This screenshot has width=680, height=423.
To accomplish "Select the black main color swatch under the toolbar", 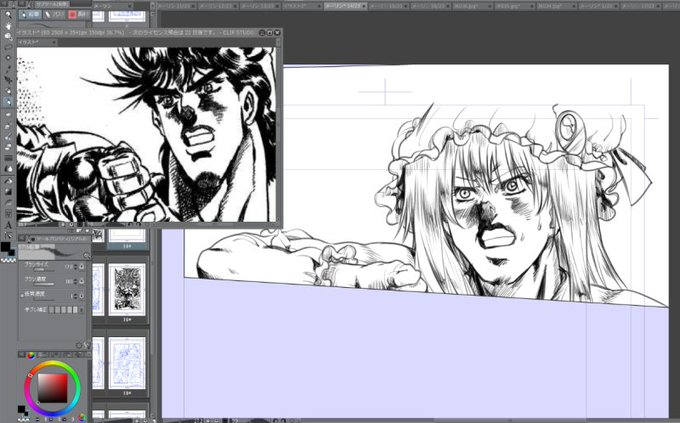I will tap(5, 247).
